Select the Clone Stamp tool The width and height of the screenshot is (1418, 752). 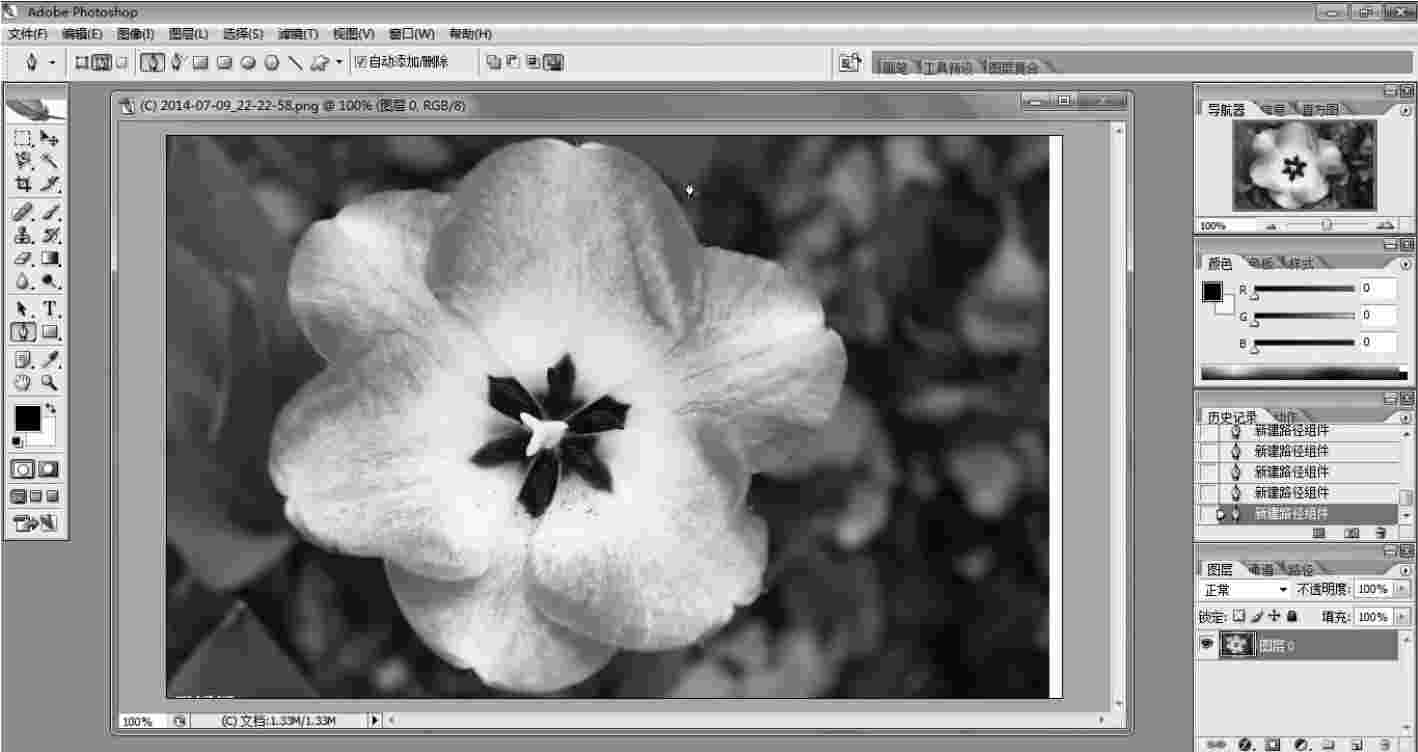[x=23, y=236]
